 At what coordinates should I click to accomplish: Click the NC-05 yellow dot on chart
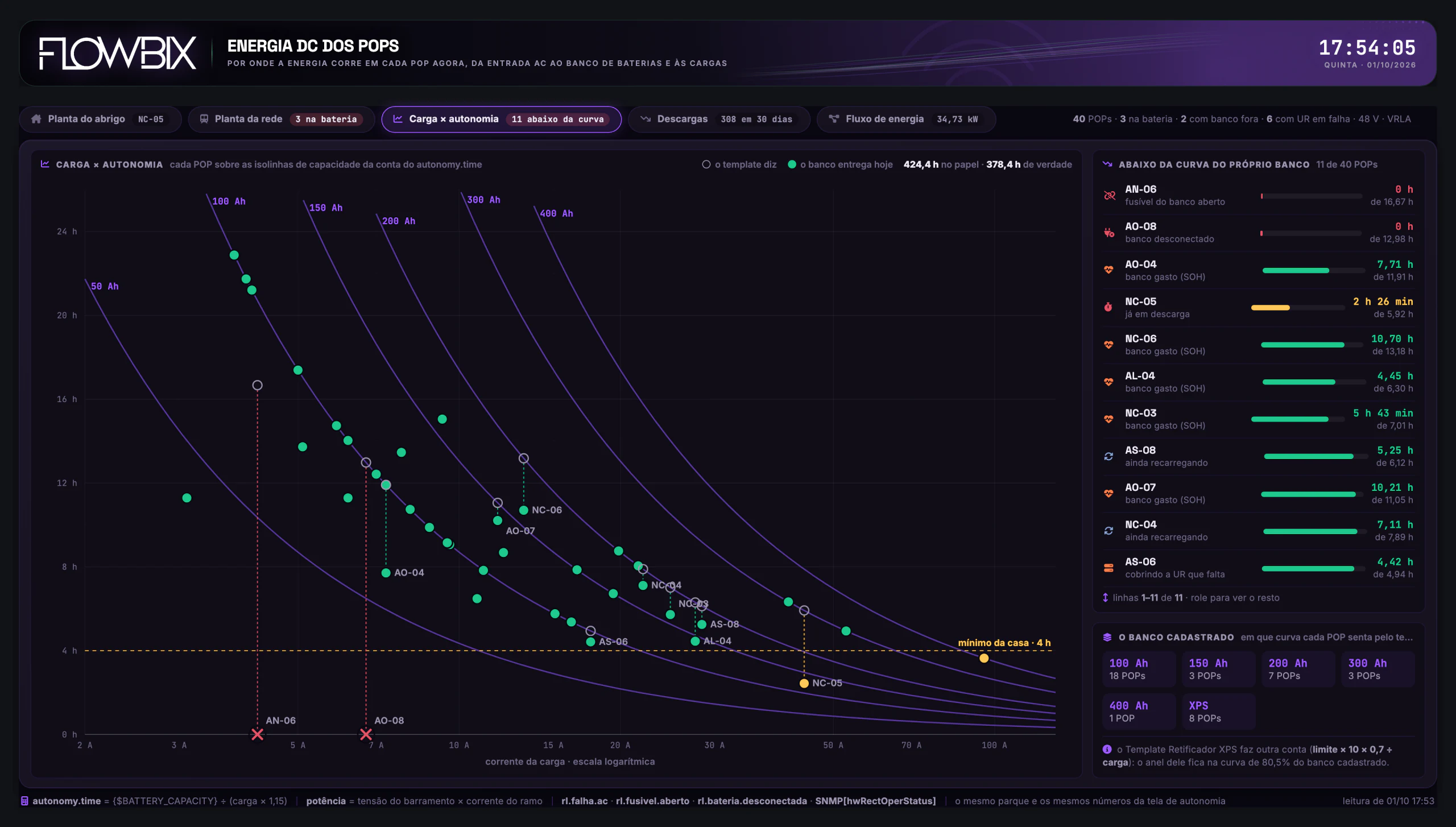804,683
